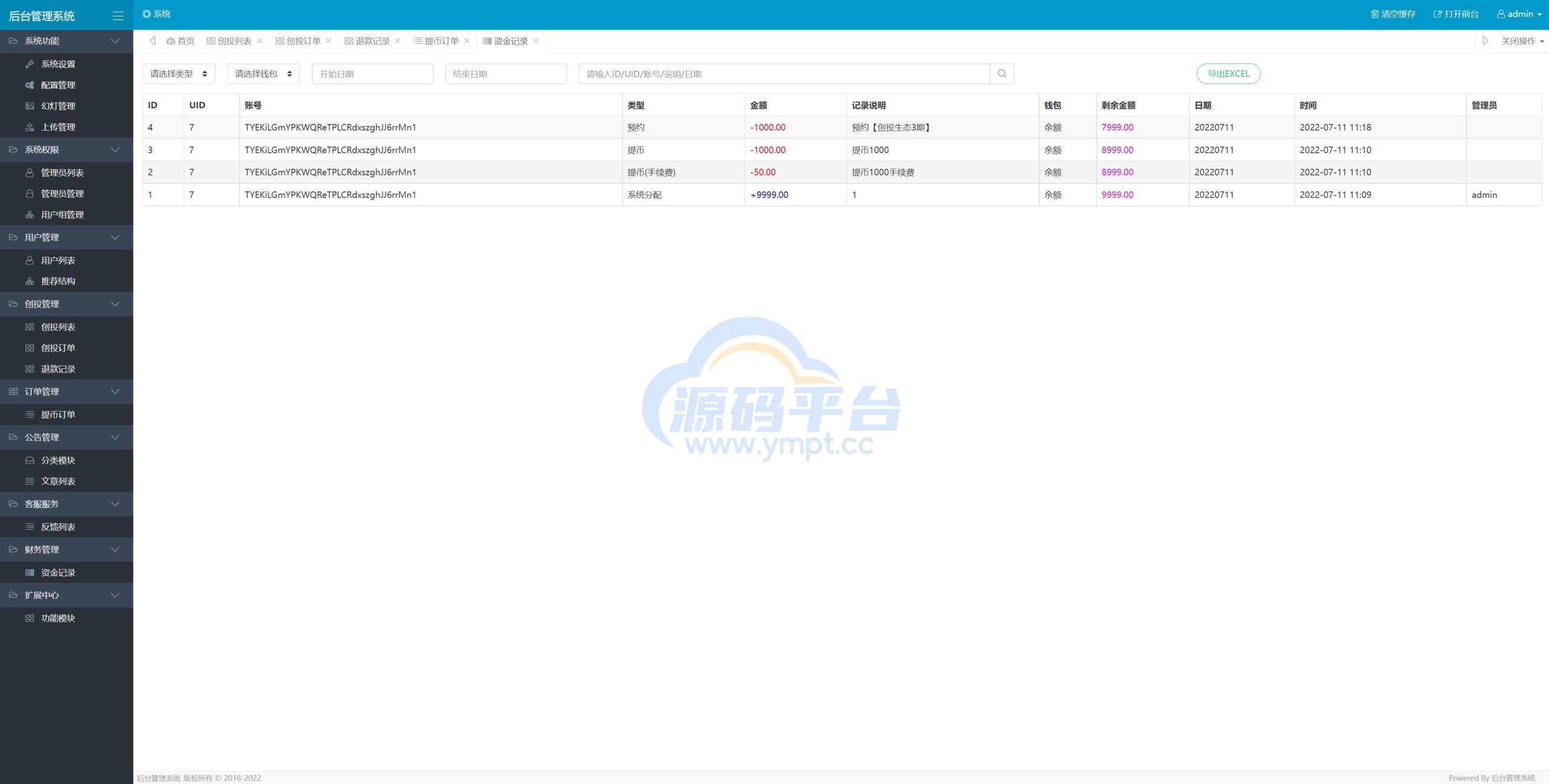The height and width of the screenshot is (784, 1549).
Task: Open 推荐结构 in the sidebar
Action: click(67, 281)
